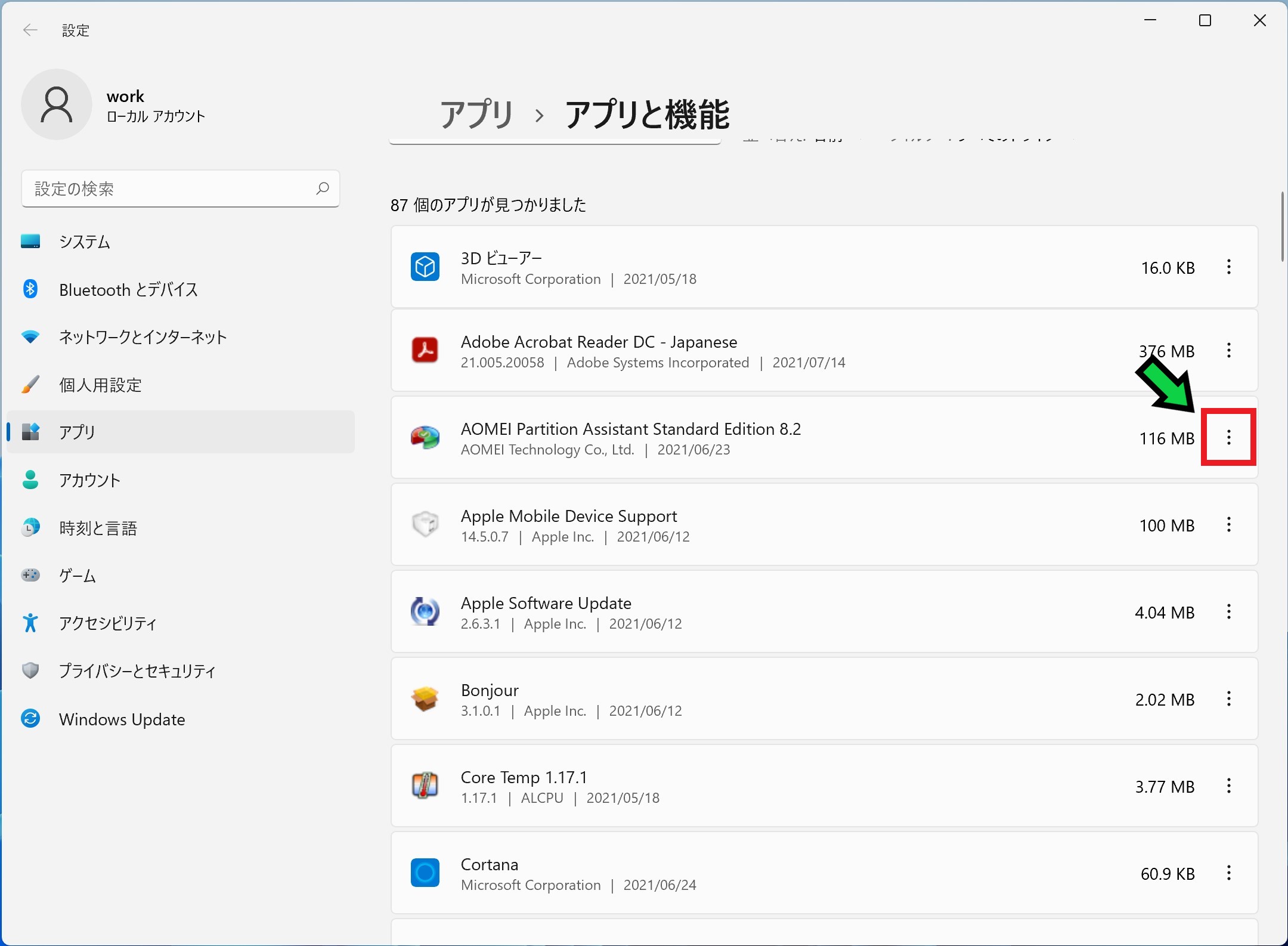Maximize the 設定 window
The width and height of the screenshot is (1288, 946).
[x=1205, y=21]
